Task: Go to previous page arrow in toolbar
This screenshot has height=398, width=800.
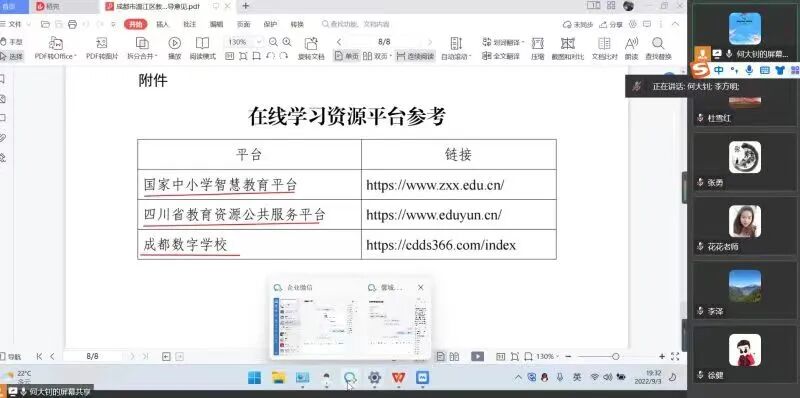Action: 339,42
